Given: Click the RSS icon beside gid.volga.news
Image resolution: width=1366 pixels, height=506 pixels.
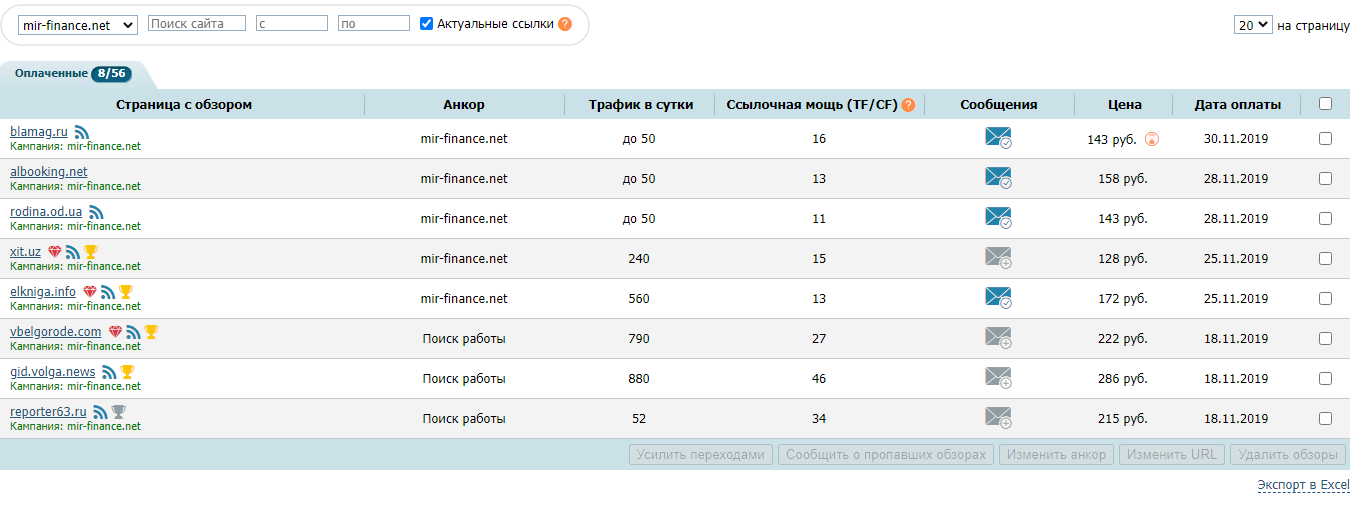Looking at the screenshot, I should click(x=109, y=372).
